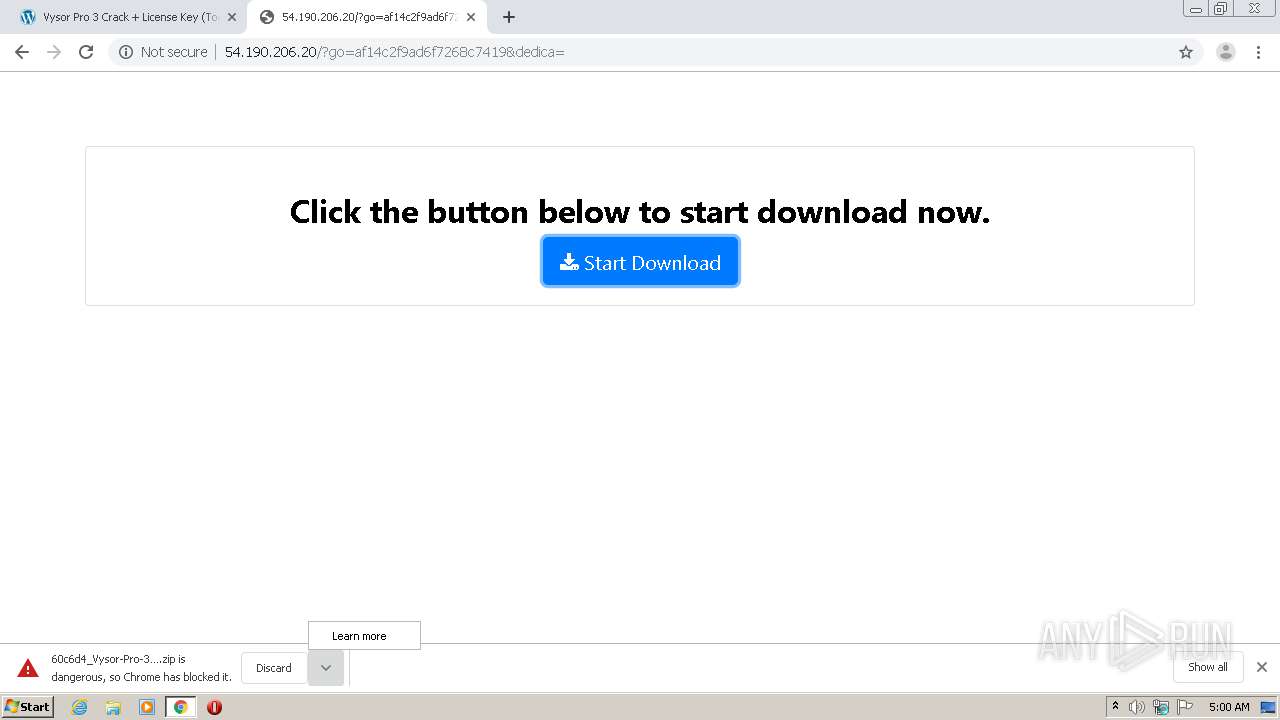Click Show desktop button in taskbar corner
The height and width of the screenshot is (720, 1280).
pos(1269,707)
